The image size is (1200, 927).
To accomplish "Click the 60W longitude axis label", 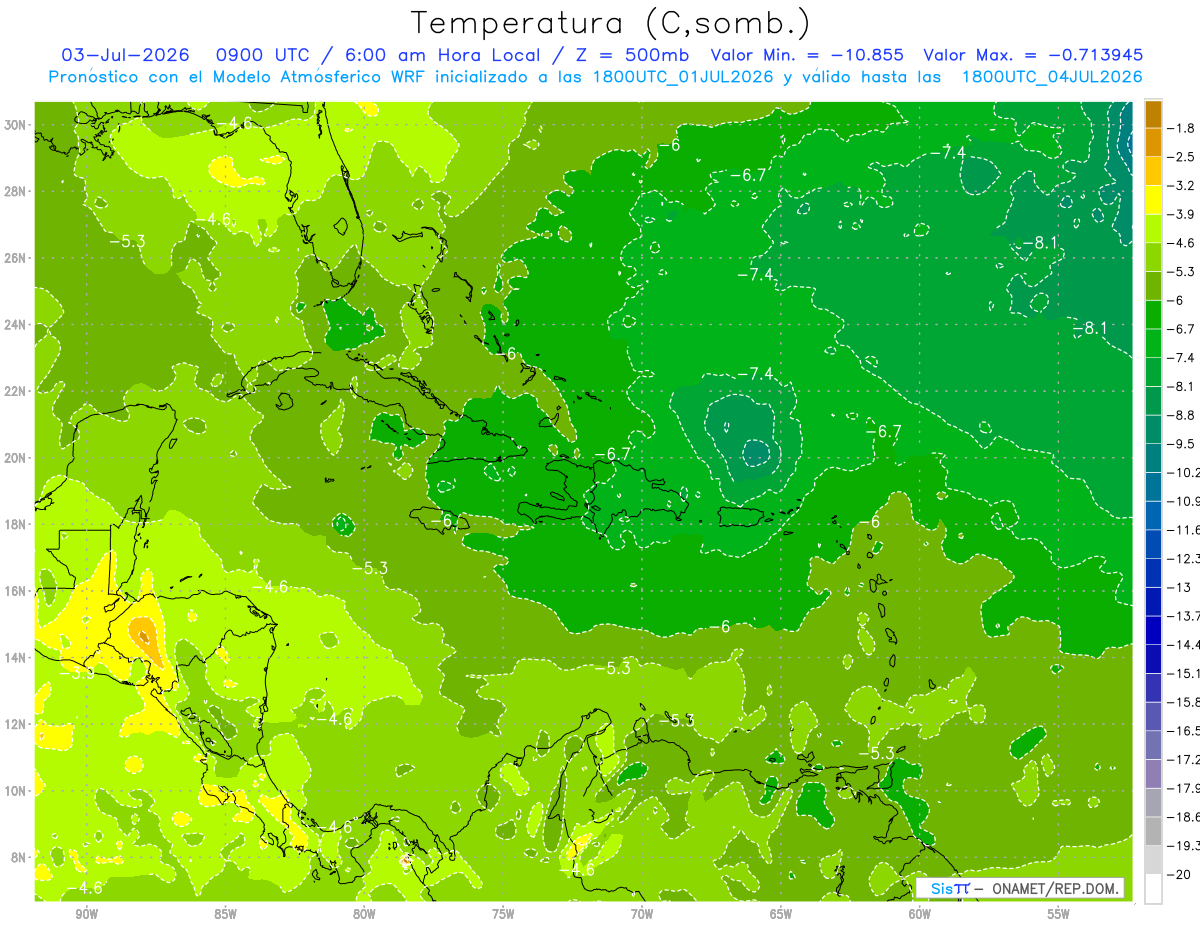I will click(x=920, y=915).
